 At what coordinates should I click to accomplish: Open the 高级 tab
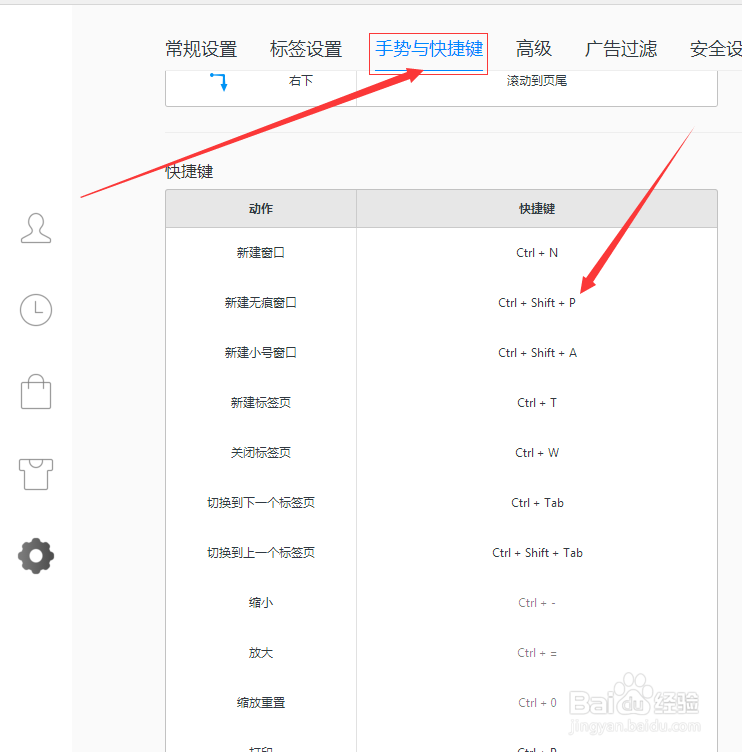534,49
